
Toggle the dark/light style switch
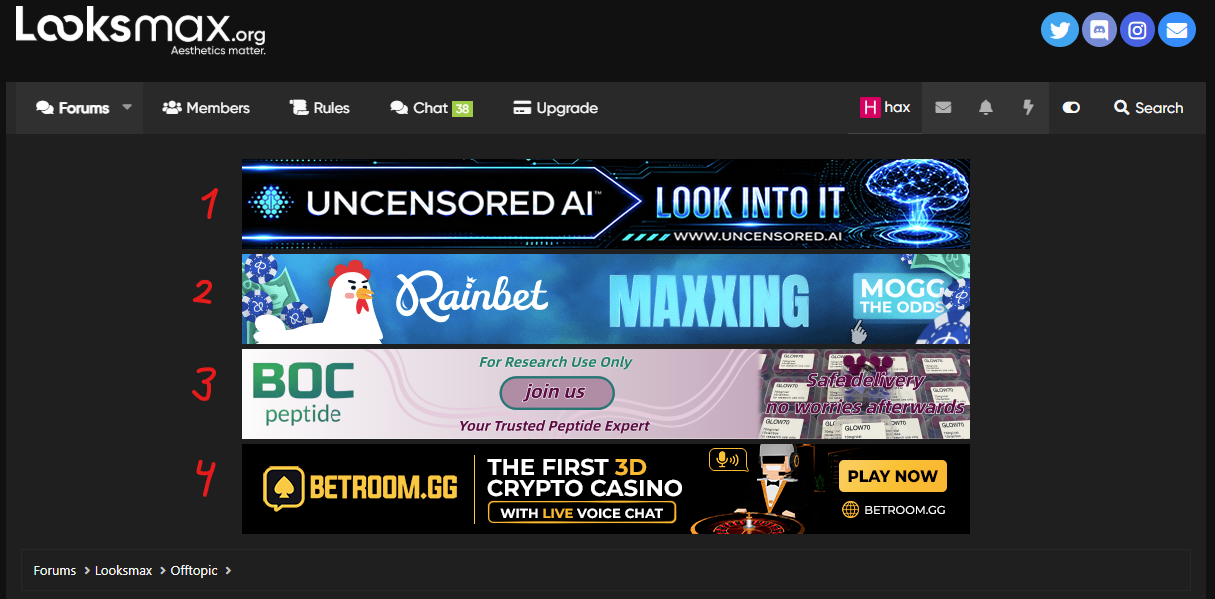pyautogui.click(x=1071, y=108)
